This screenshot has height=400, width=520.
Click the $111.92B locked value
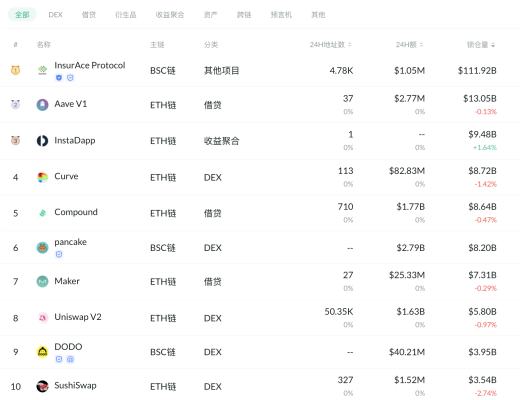click(477, 70)
